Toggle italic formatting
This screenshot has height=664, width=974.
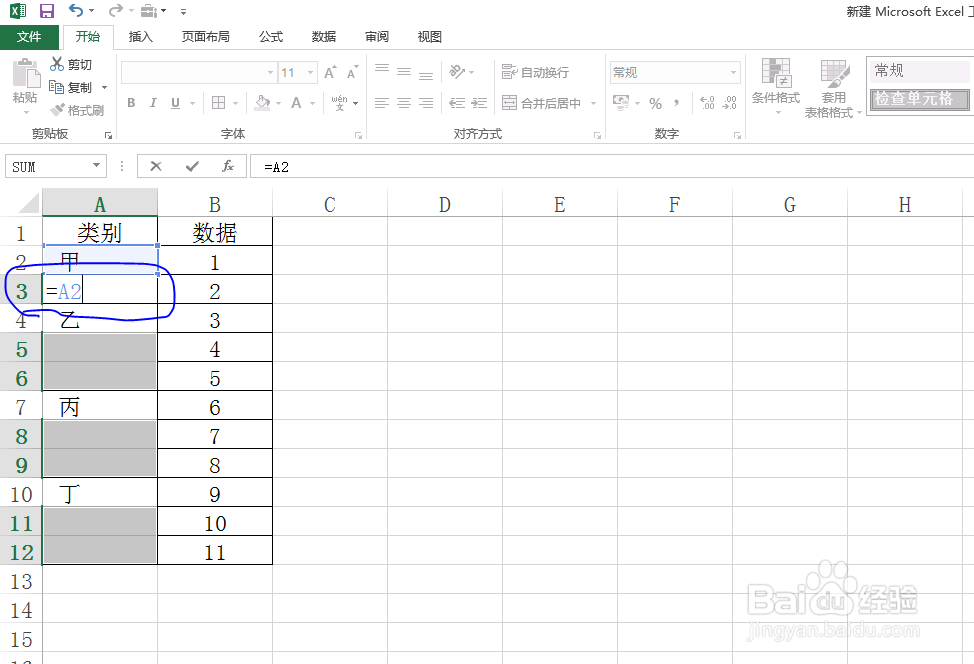152,103
